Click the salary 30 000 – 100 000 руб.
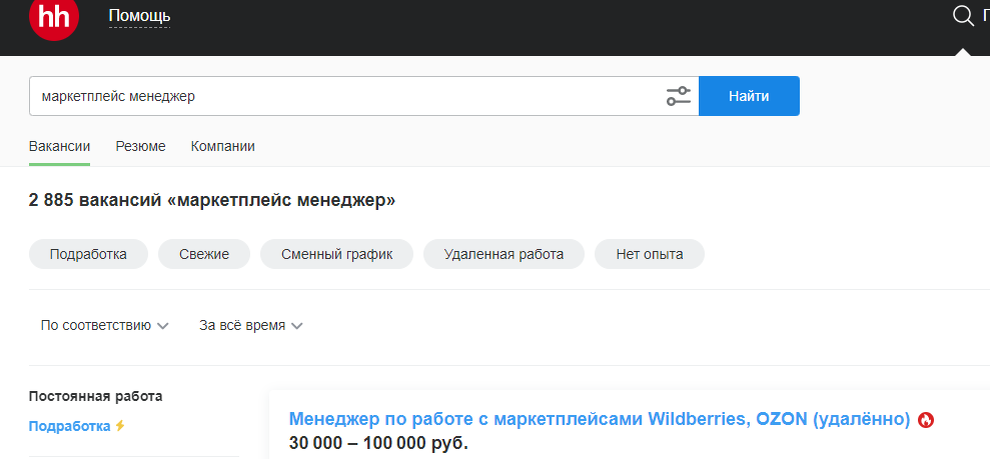The width and height of the screenshot is (990, 459). 379,443
